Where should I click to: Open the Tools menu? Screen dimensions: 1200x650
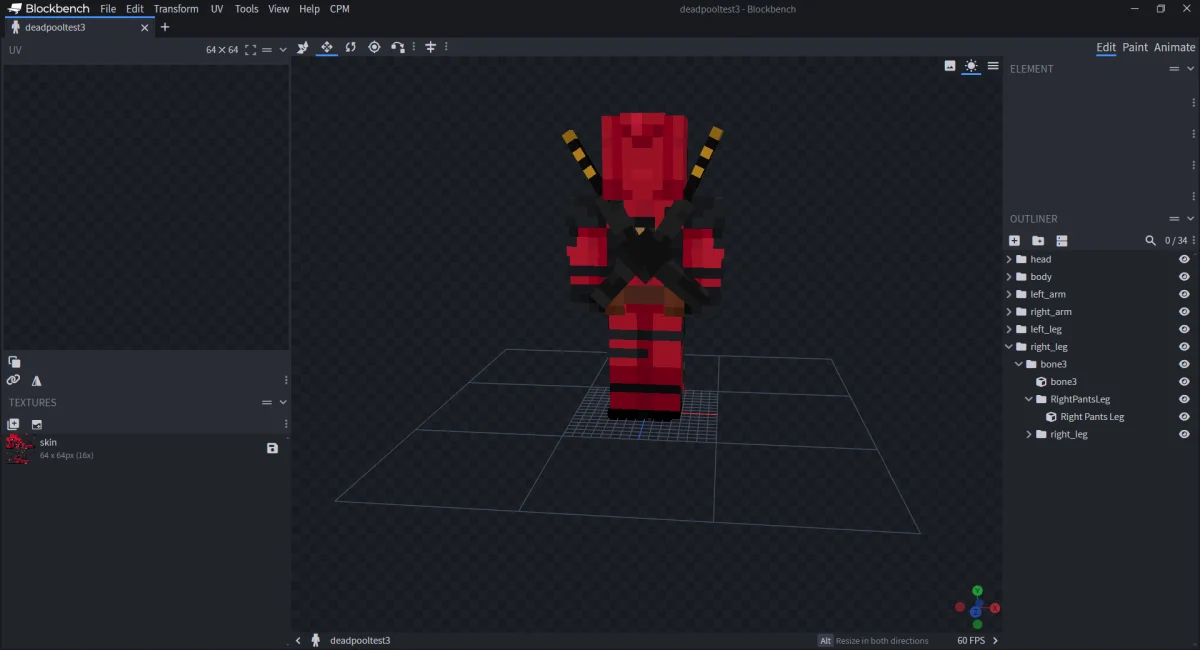(247, 8)
